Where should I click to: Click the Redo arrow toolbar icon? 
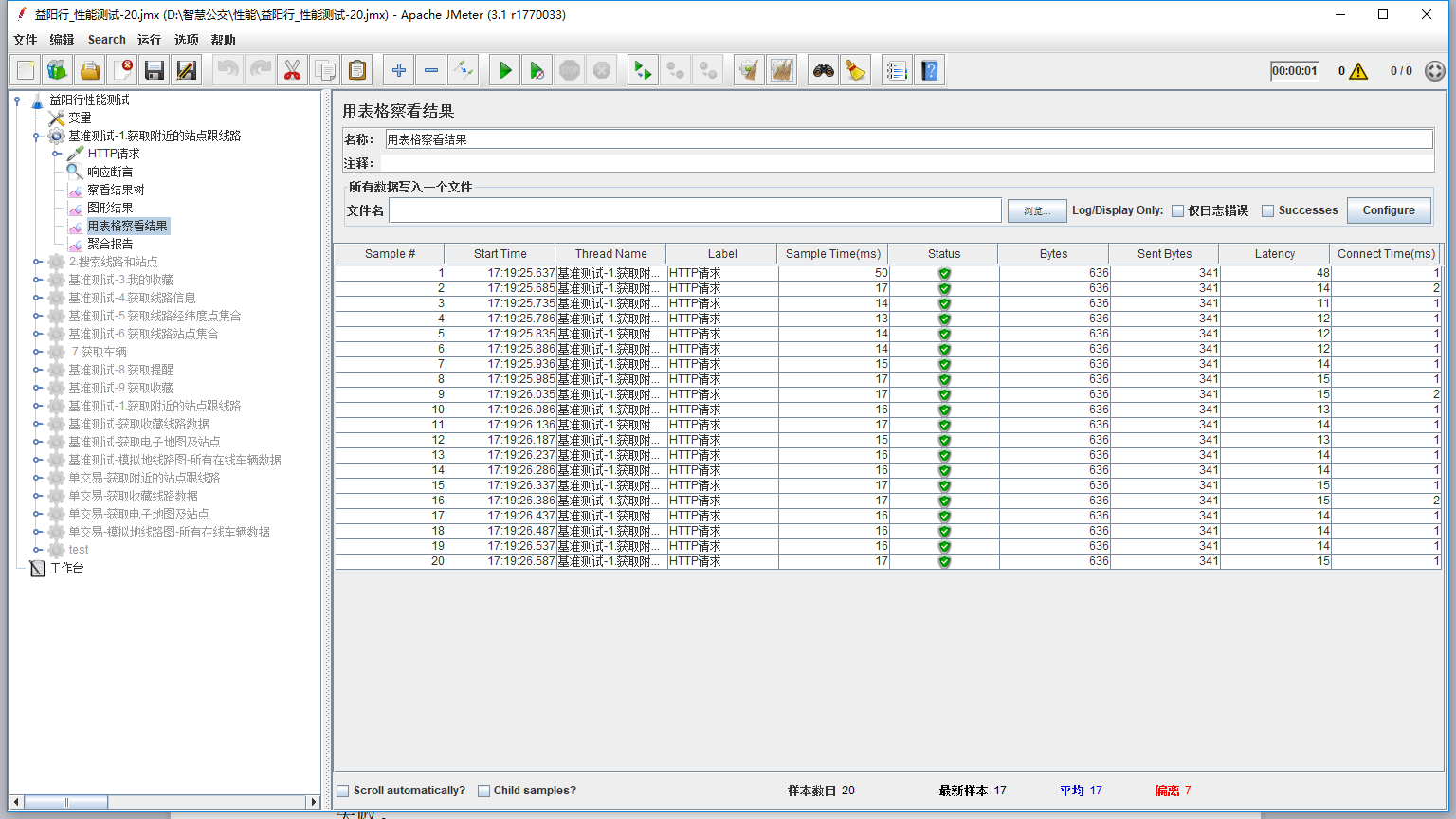[260, 70]
